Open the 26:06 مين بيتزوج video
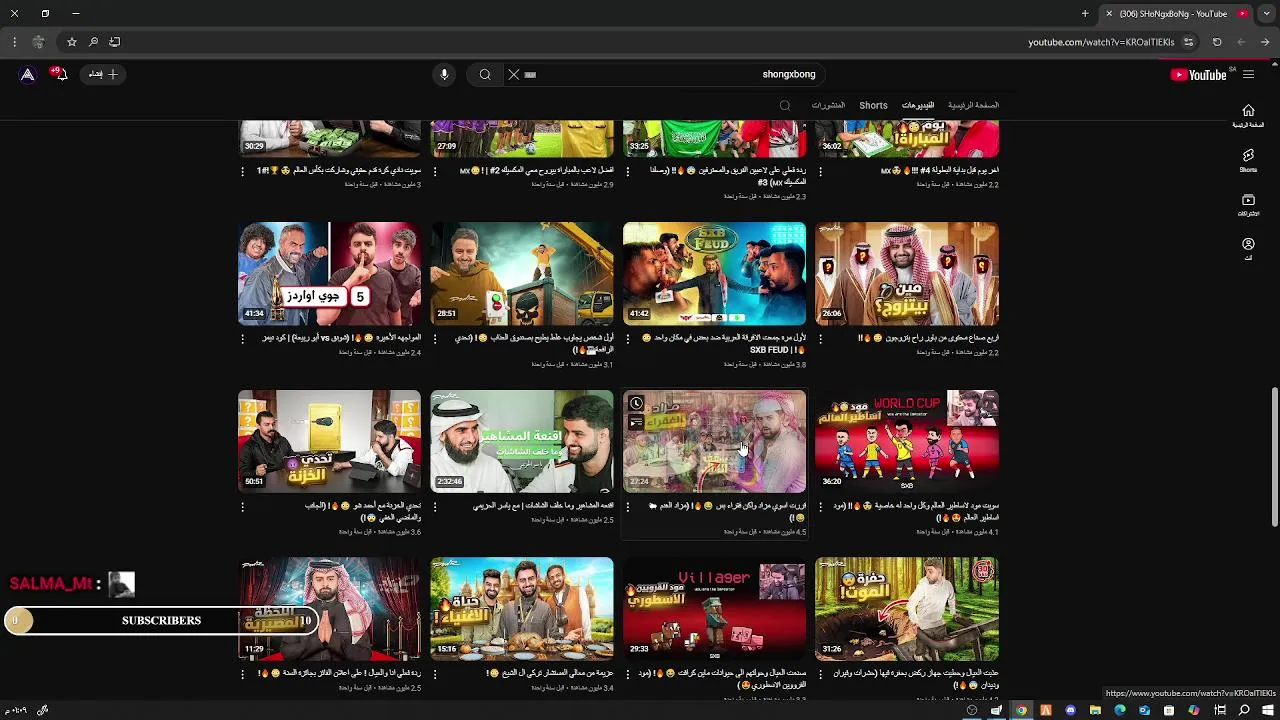The image size is (1280, 720). click(x=907, y=273)
